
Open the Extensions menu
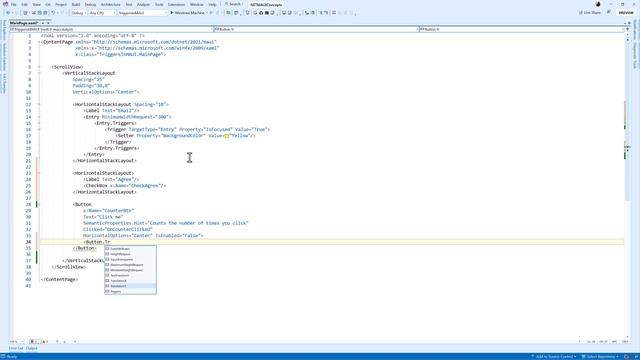(176, 4)
